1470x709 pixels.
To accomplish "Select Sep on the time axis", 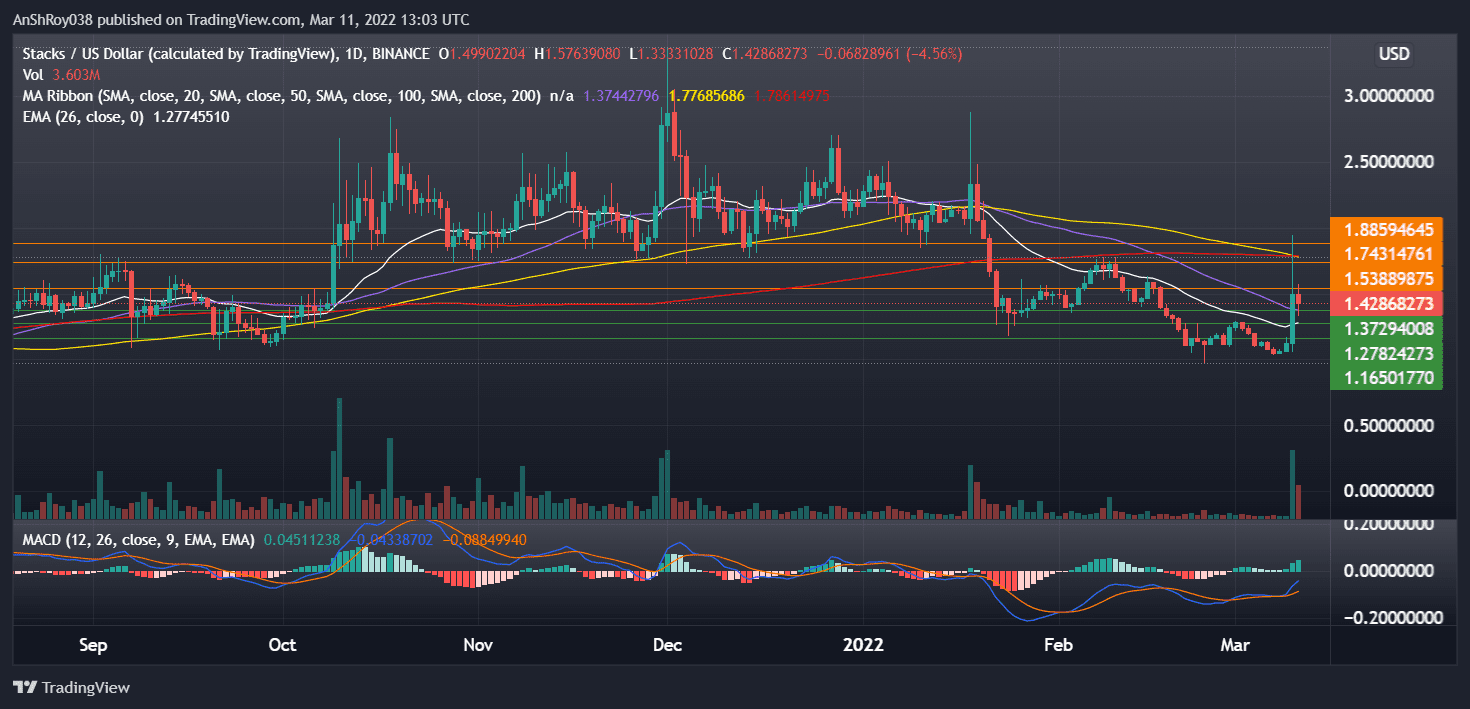I will [93, 646].
